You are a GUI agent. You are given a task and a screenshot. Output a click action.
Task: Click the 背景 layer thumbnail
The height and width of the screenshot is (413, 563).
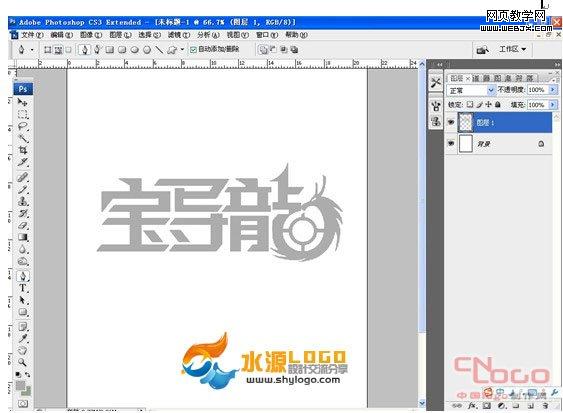pos(466,144)
